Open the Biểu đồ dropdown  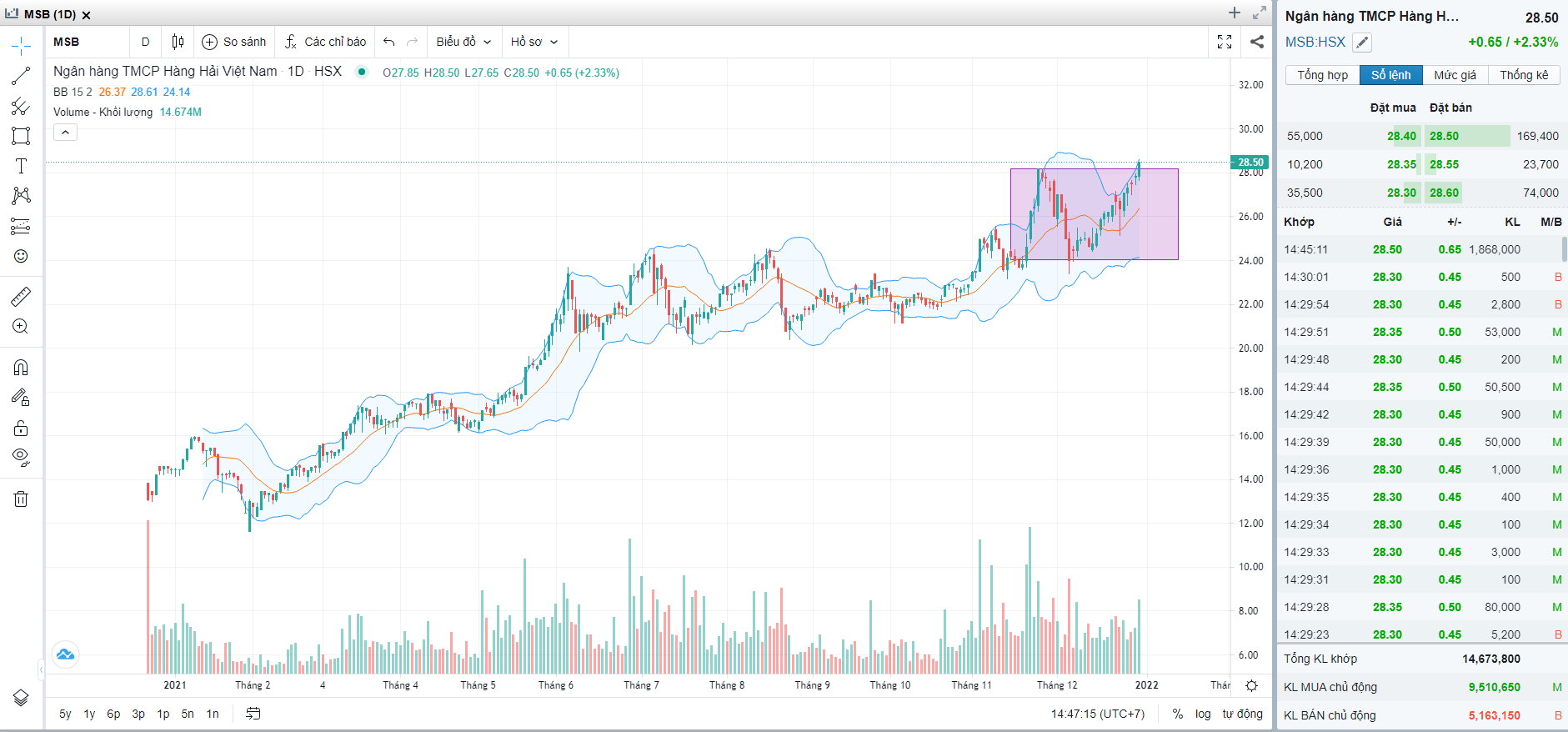(463, 42)
